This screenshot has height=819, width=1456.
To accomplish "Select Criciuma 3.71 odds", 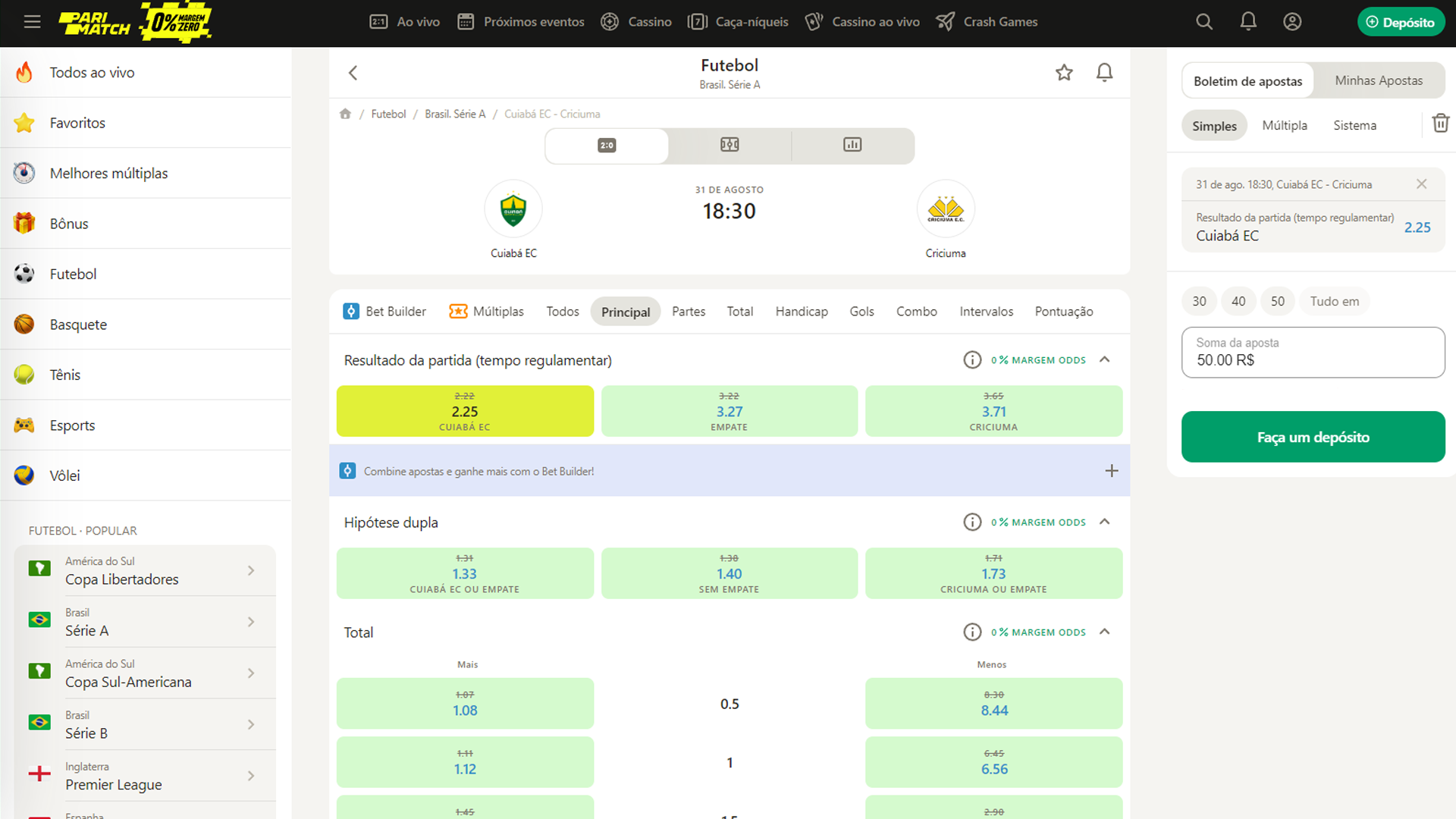I will (993, 411).
